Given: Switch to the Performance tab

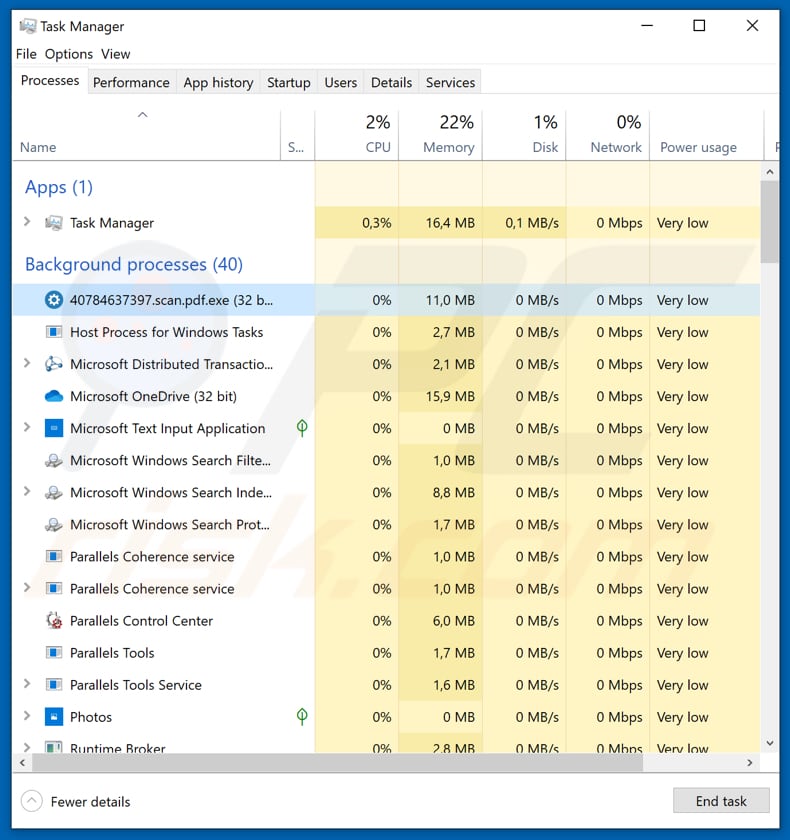Looking at the screenshot, I should (131, 82).
